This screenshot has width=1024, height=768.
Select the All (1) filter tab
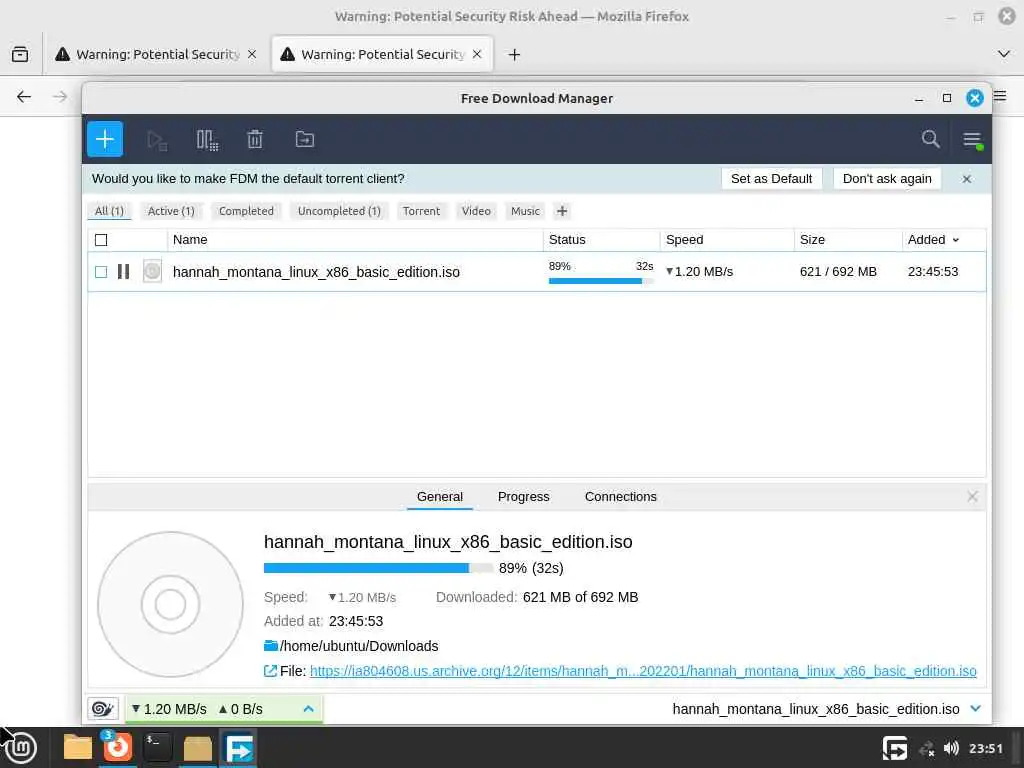coord(109,211)
